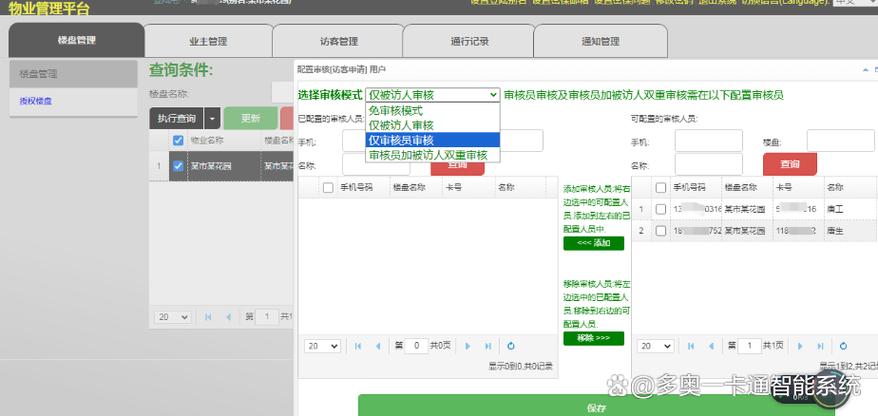Click the name cell 唐生

click(x=848, y=231)
